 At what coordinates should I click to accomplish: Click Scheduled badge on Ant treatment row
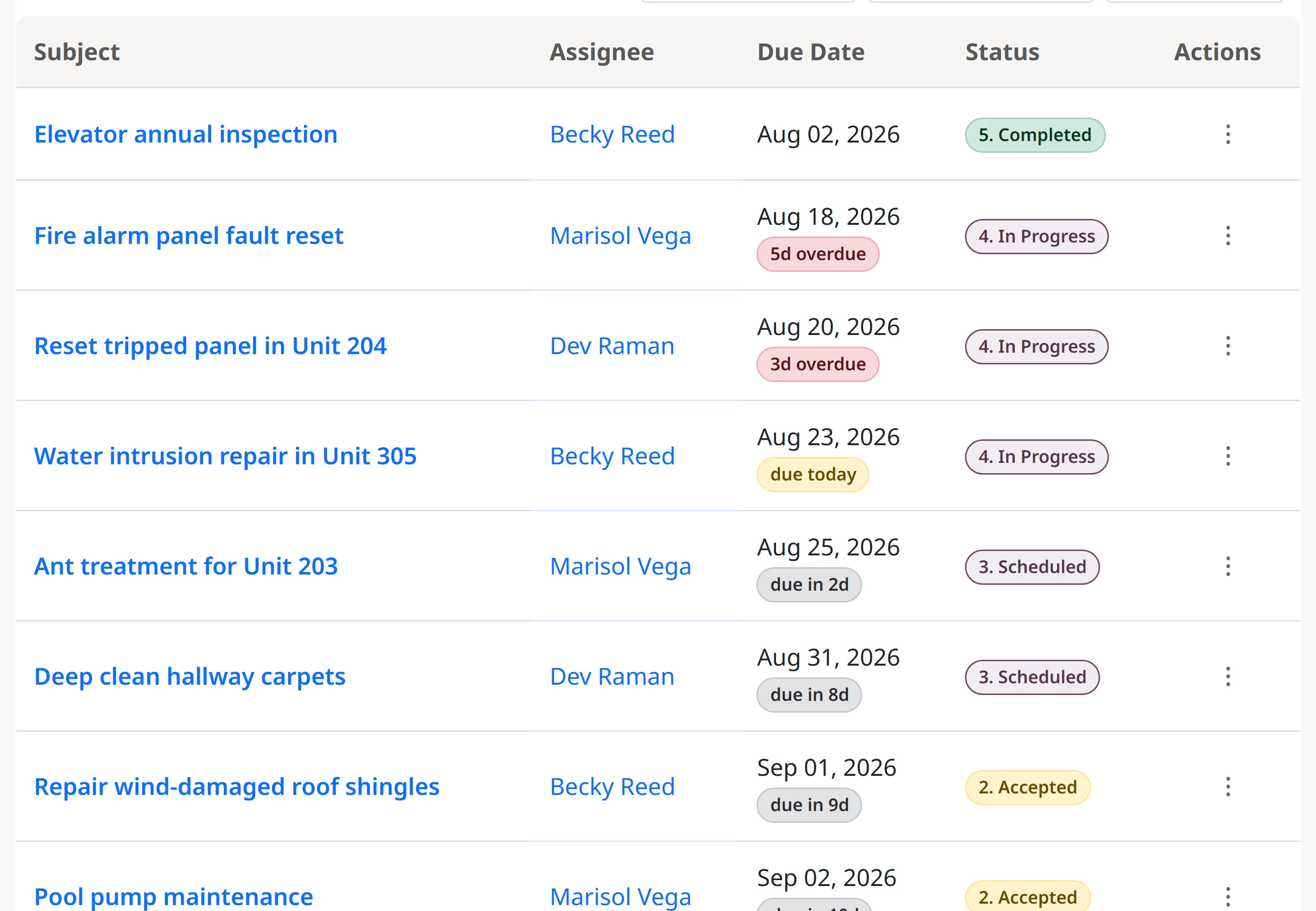coord(1032,567)
